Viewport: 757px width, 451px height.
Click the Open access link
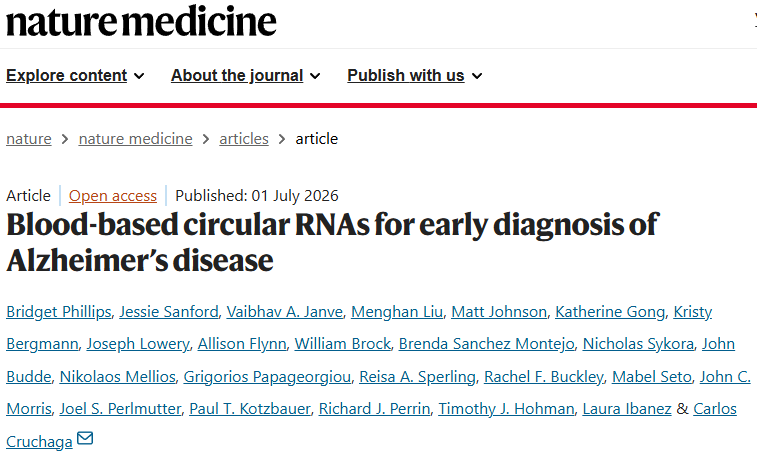click(x=112, y=196)
